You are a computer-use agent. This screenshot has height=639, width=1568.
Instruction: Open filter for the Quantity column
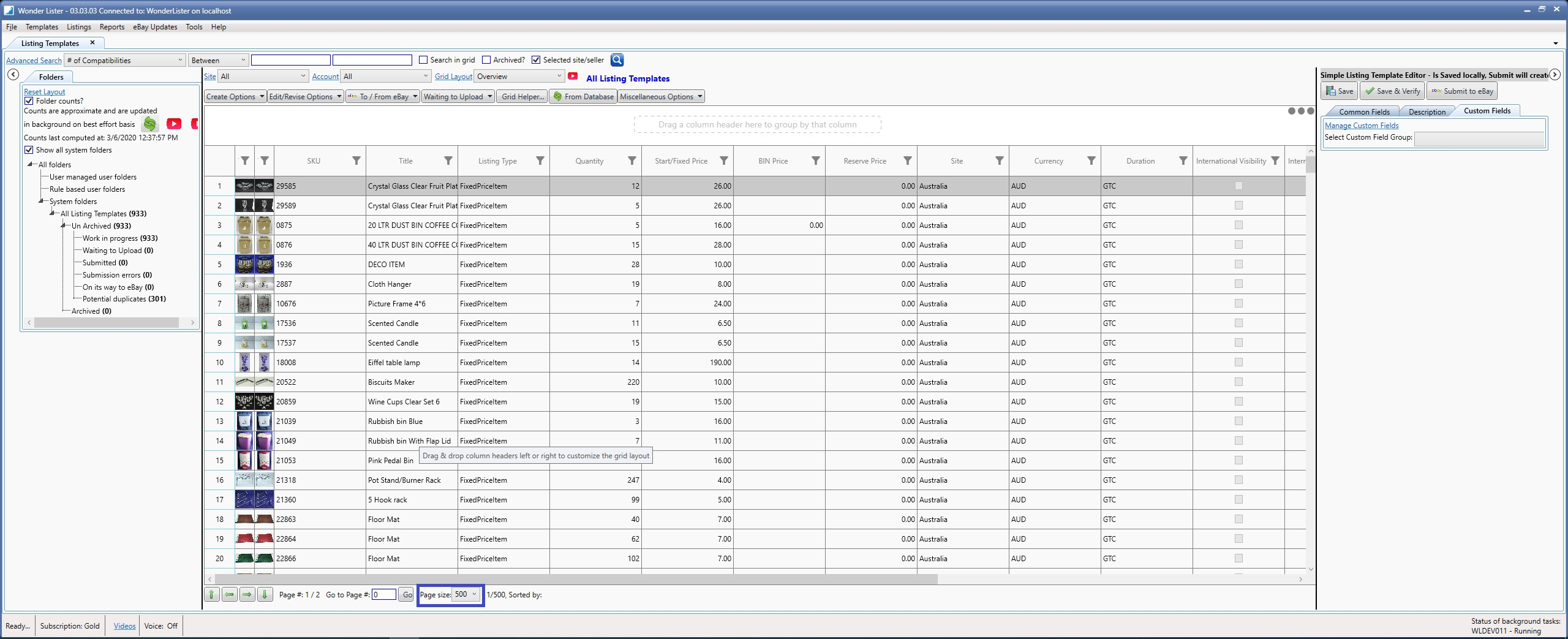pyautogui.click(x=632, y=161)
